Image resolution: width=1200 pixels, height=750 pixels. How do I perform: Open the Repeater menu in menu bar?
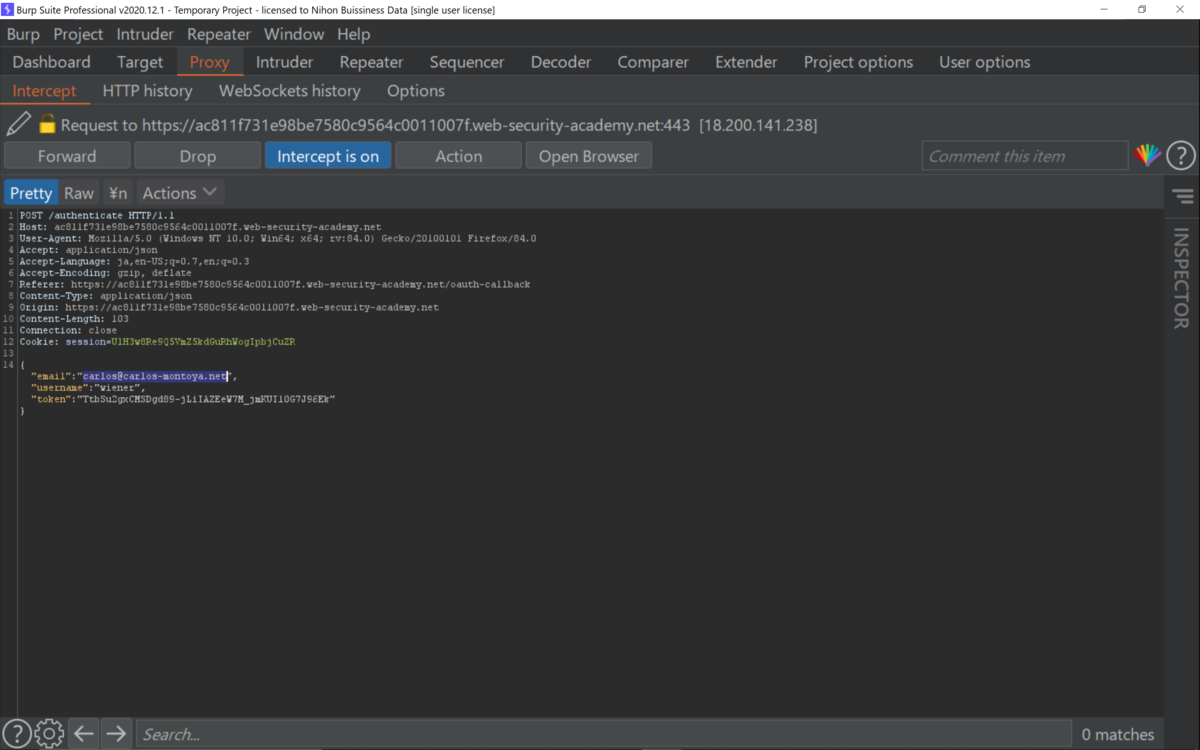219,34
